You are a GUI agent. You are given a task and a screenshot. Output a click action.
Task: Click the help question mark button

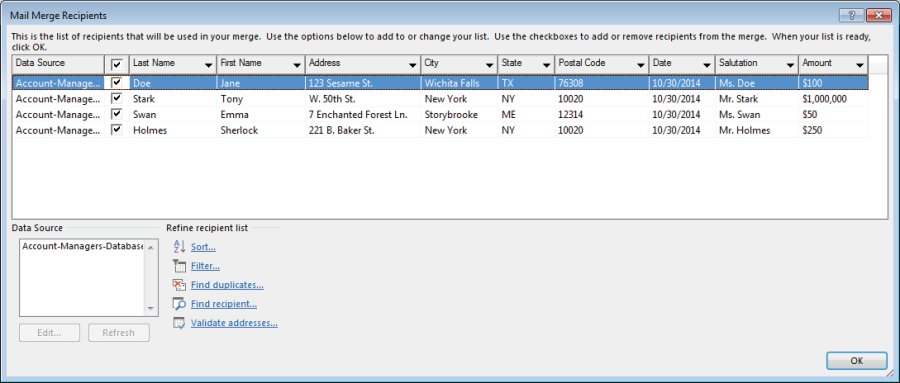pyautogui.click(x=851, y=16)
